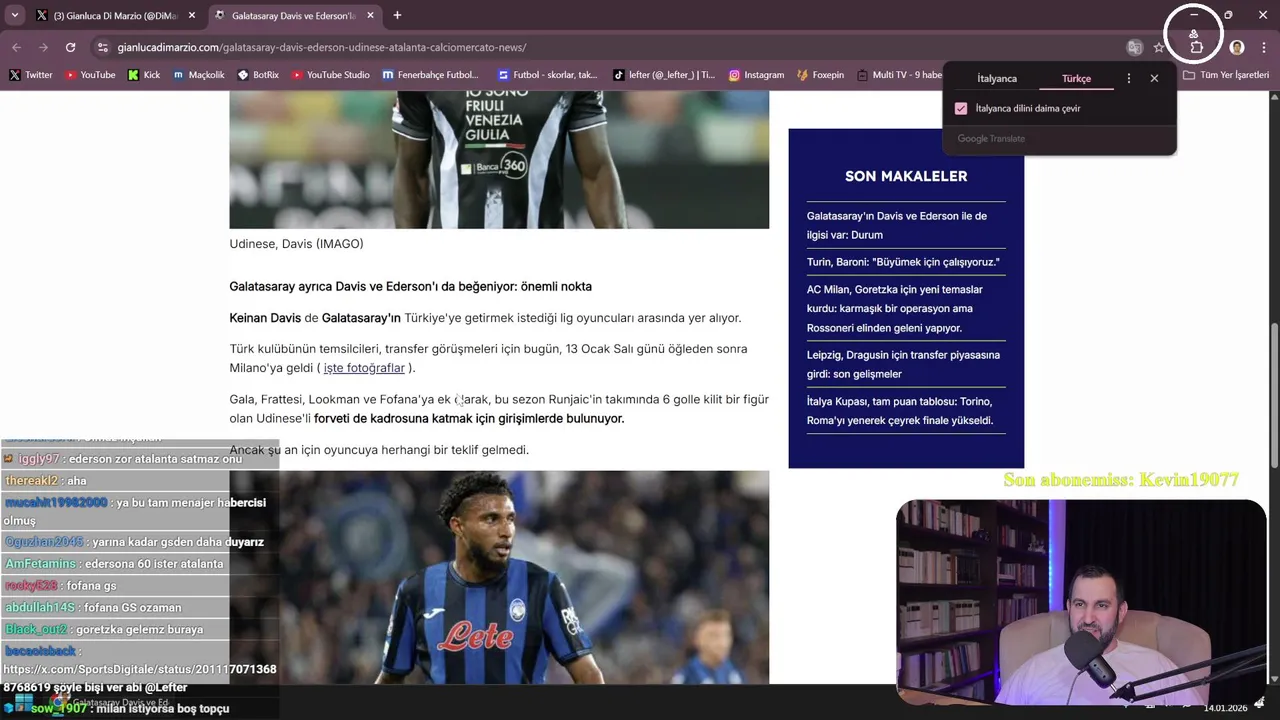Close the Gianluca Di Marzio X tab
The image size is (1280, 720).
tap(192, 16)
